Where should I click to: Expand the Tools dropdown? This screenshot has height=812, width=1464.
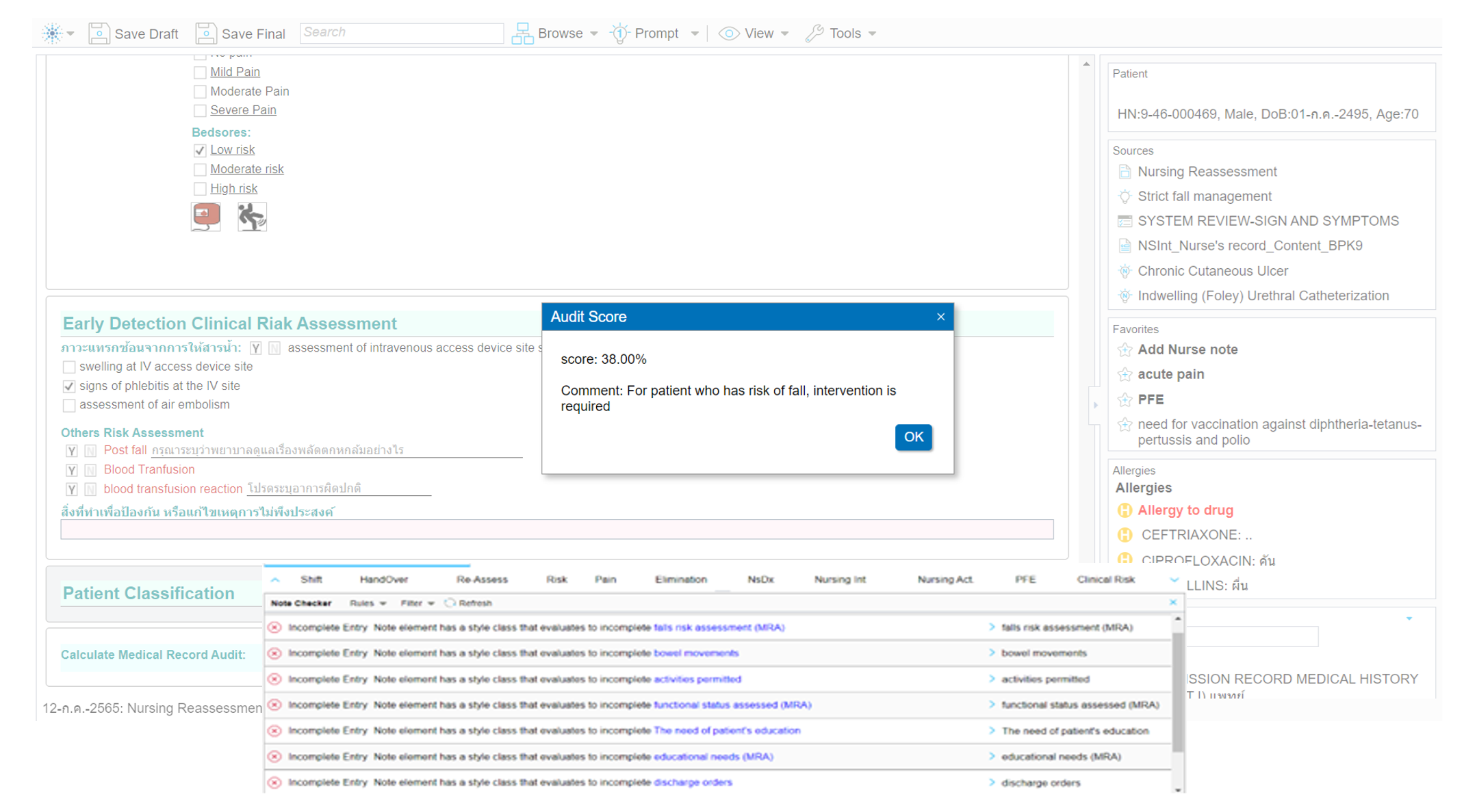click(x=844, y=34)
